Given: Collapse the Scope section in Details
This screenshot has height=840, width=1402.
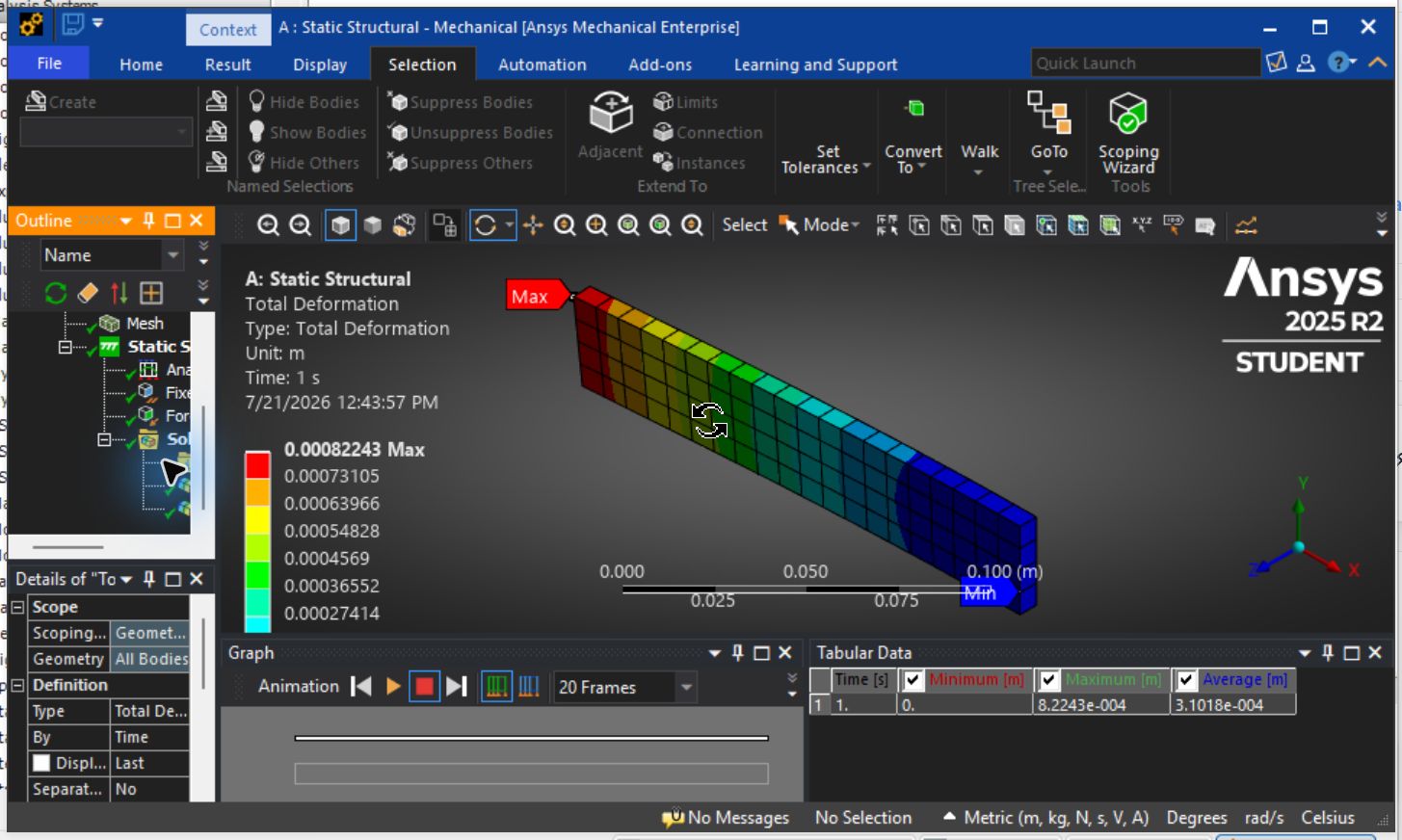Looking at the screenshot, I should (x=17, y=607).
